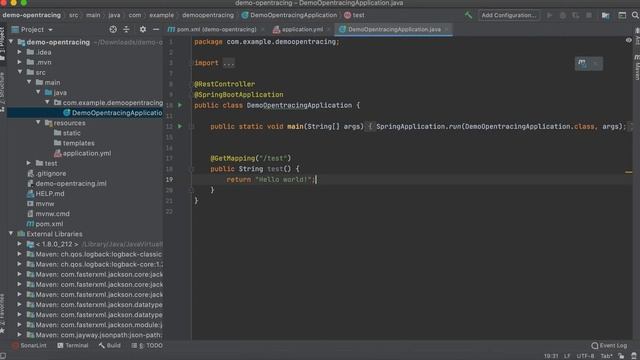640x360 pixels.
Task: Click UTF-8 encoding in status bar
Action: click(585, 356)
